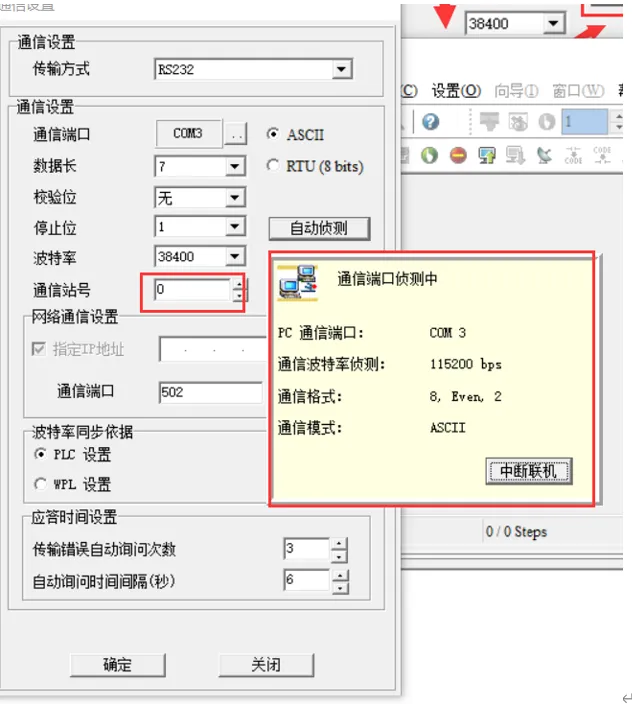632x704 pixels.
Task: Click the blue question mark help icon
Action: (x=430, y=122)
